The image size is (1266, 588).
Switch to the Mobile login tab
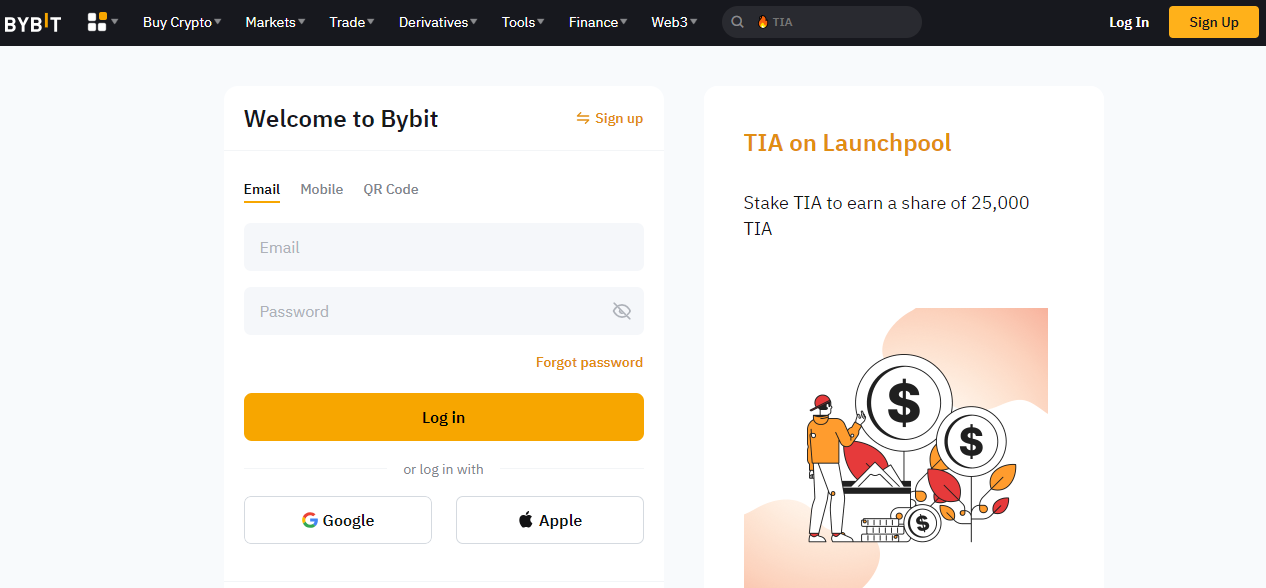pos(322,190)
